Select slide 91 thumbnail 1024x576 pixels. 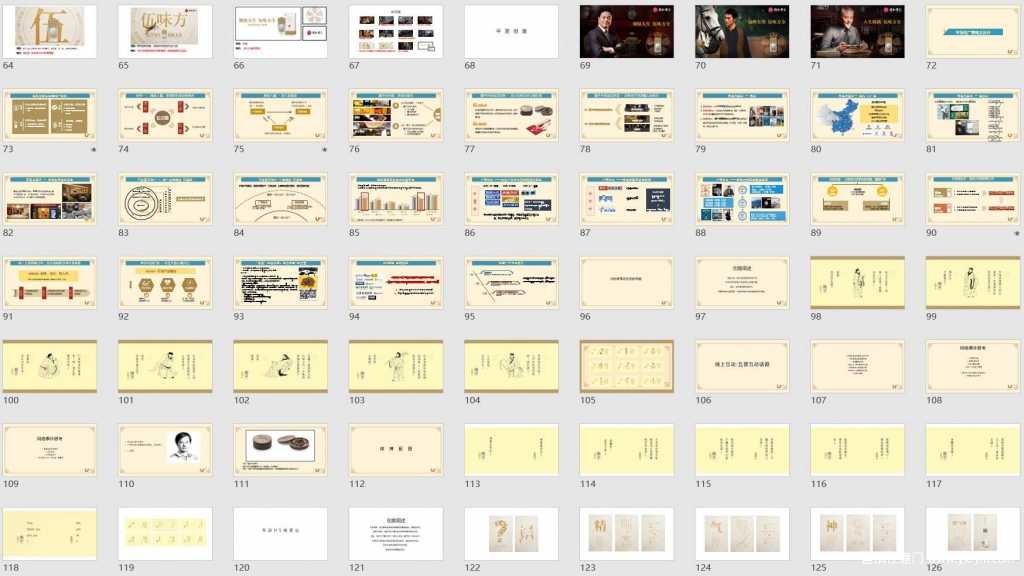tap(50, 283)
